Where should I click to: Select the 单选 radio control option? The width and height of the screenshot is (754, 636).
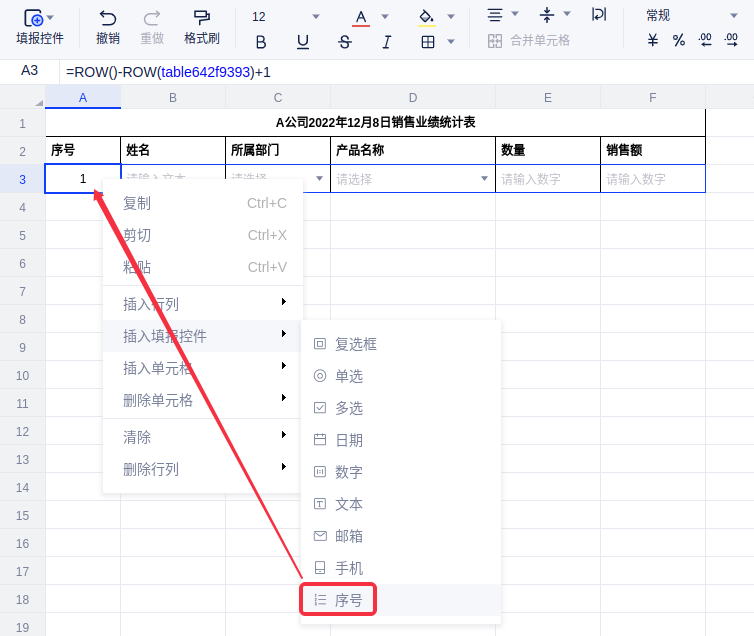349,376
